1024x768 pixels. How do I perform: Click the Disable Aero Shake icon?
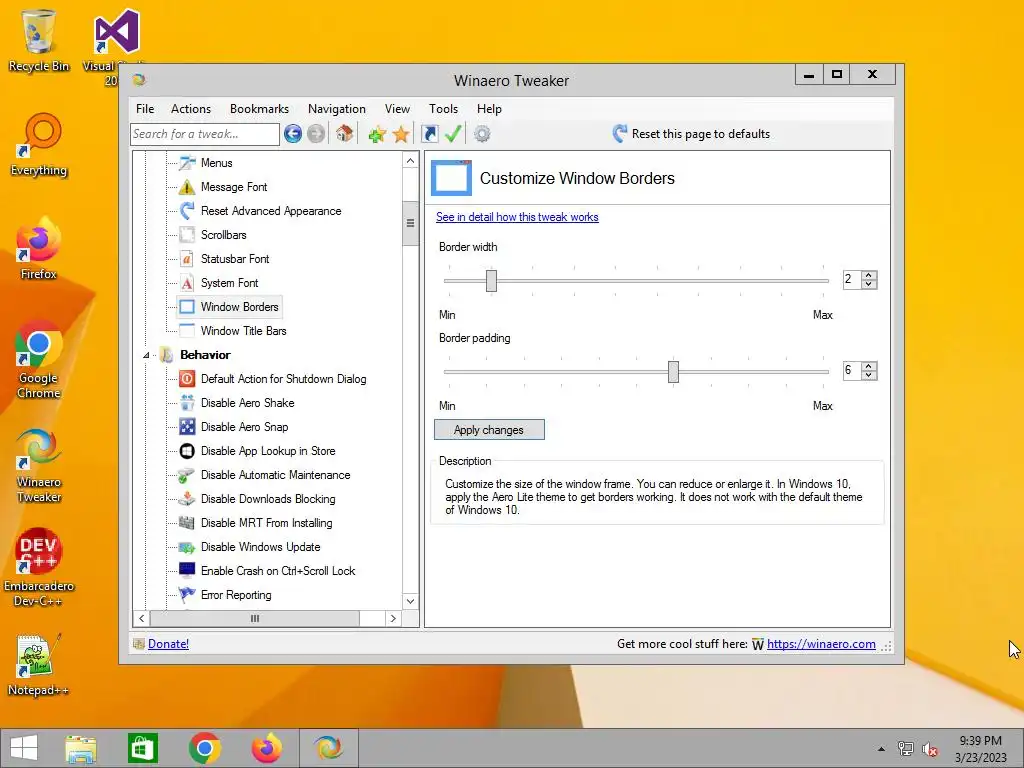(x=187, y=402)
